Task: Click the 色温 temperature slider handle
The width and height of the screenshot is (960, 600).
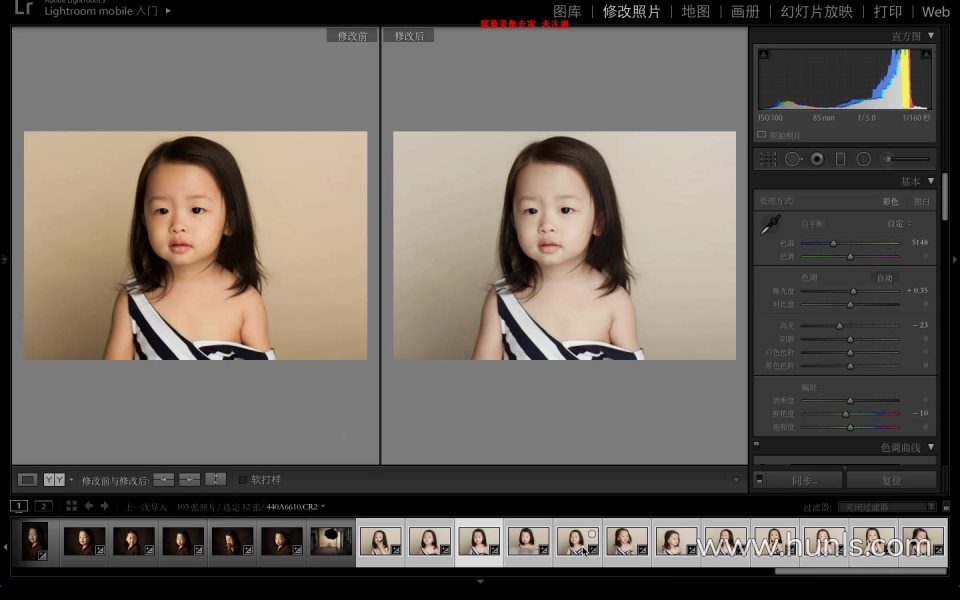Action: pyautogui.click(x=833, y=243)
